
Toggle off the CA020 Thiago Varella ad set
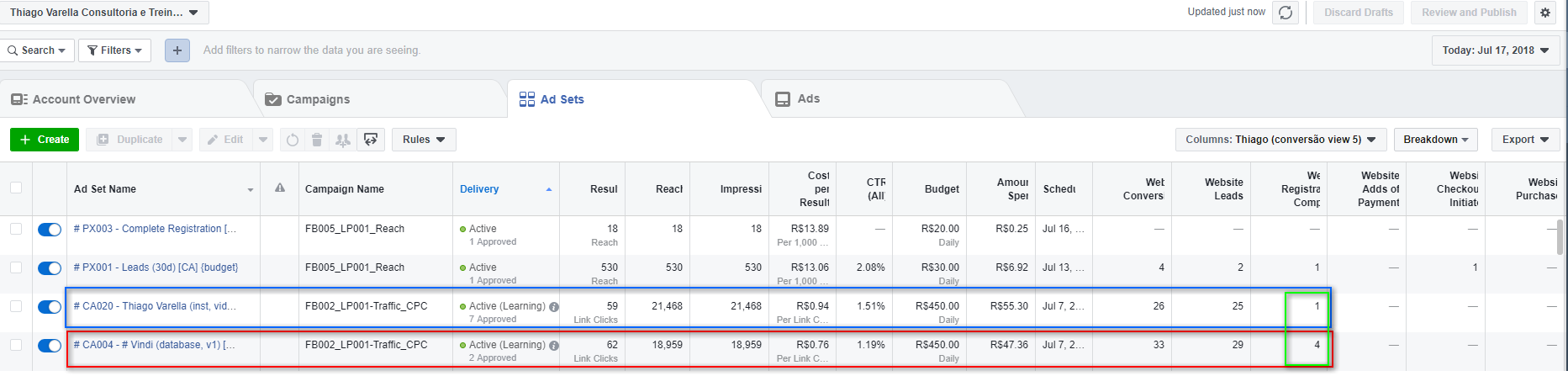pyautogui.click(x=50, y=307)
